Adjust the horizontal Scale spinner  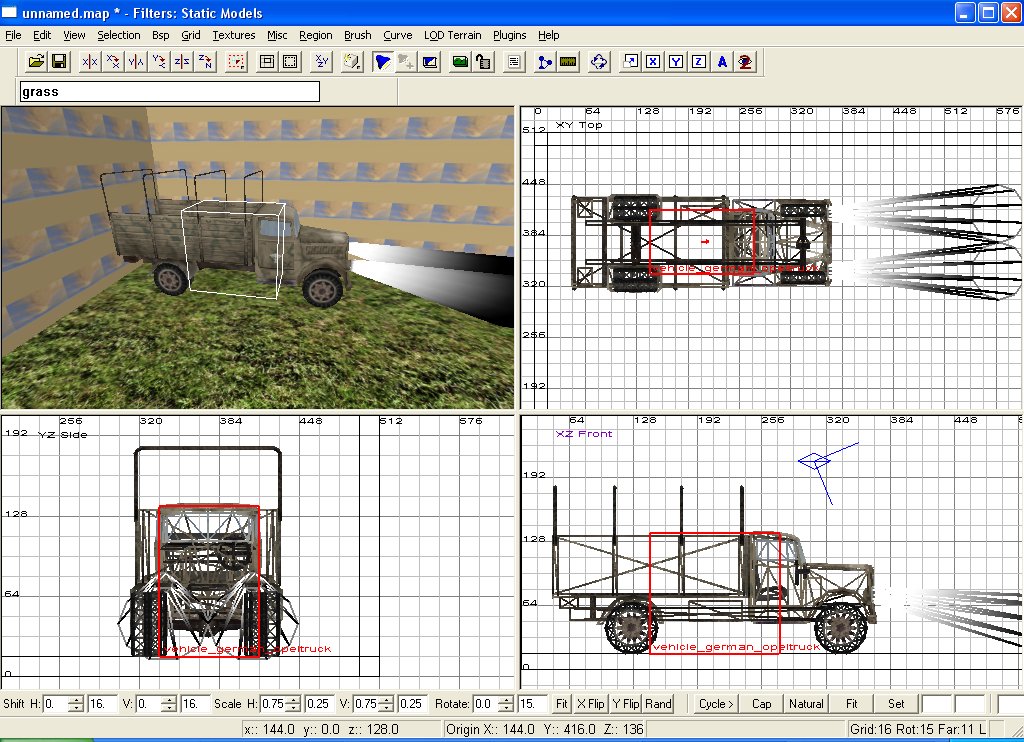click(295, 704)
